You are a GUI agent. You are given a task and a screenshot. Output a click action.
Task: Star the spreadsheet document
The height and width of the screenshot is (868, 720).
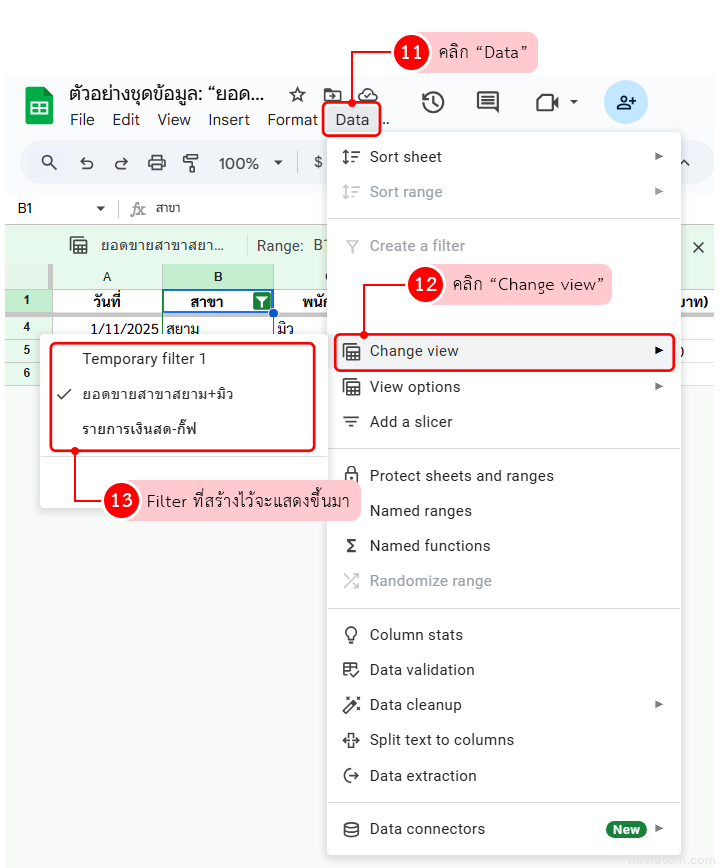(297, 95)
